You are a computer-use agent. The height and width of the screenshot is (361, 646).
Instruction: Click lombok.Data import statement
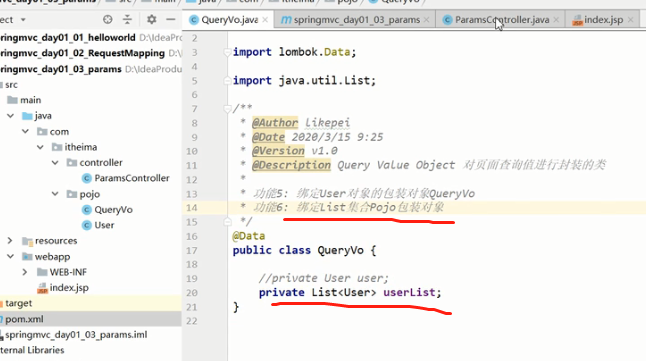click(294, 52)
